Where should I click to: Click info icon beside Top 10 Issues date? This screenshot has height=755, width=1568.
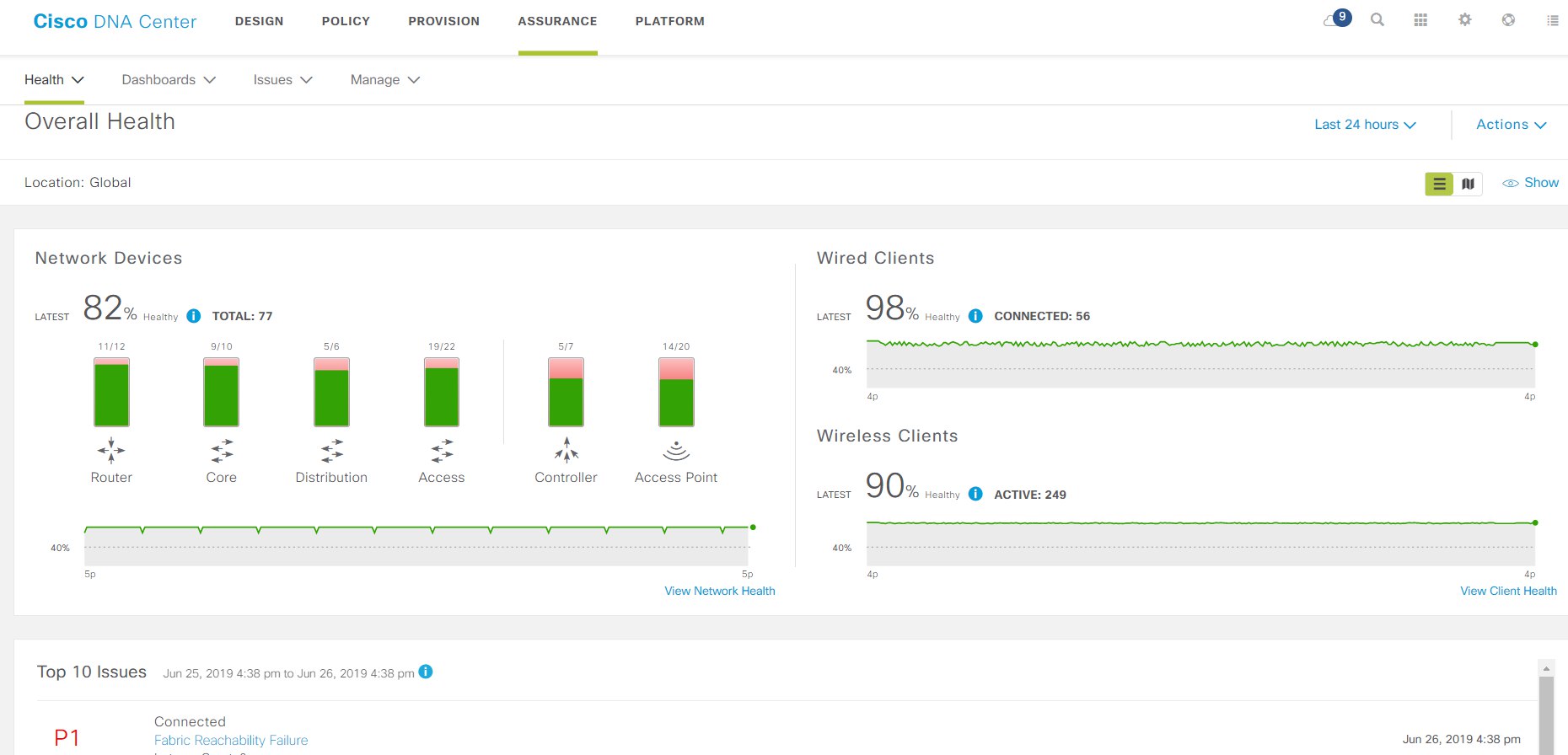click(426, 672)
